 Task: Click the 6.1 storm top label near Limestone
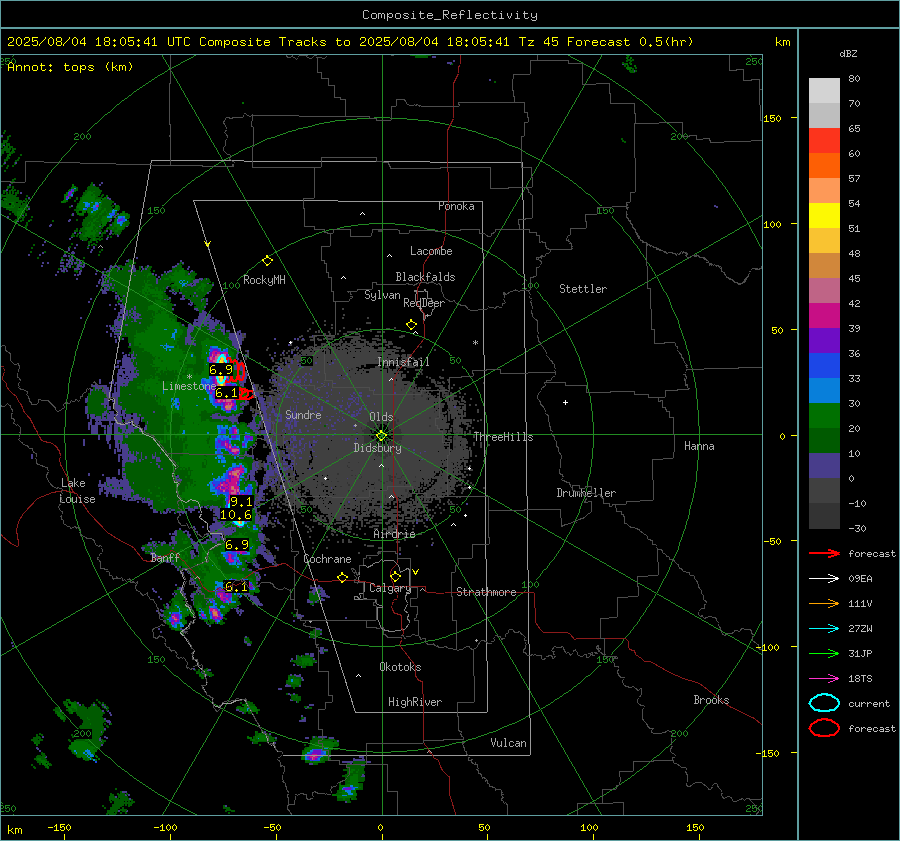pyautogui.click(x=227, y=393)
